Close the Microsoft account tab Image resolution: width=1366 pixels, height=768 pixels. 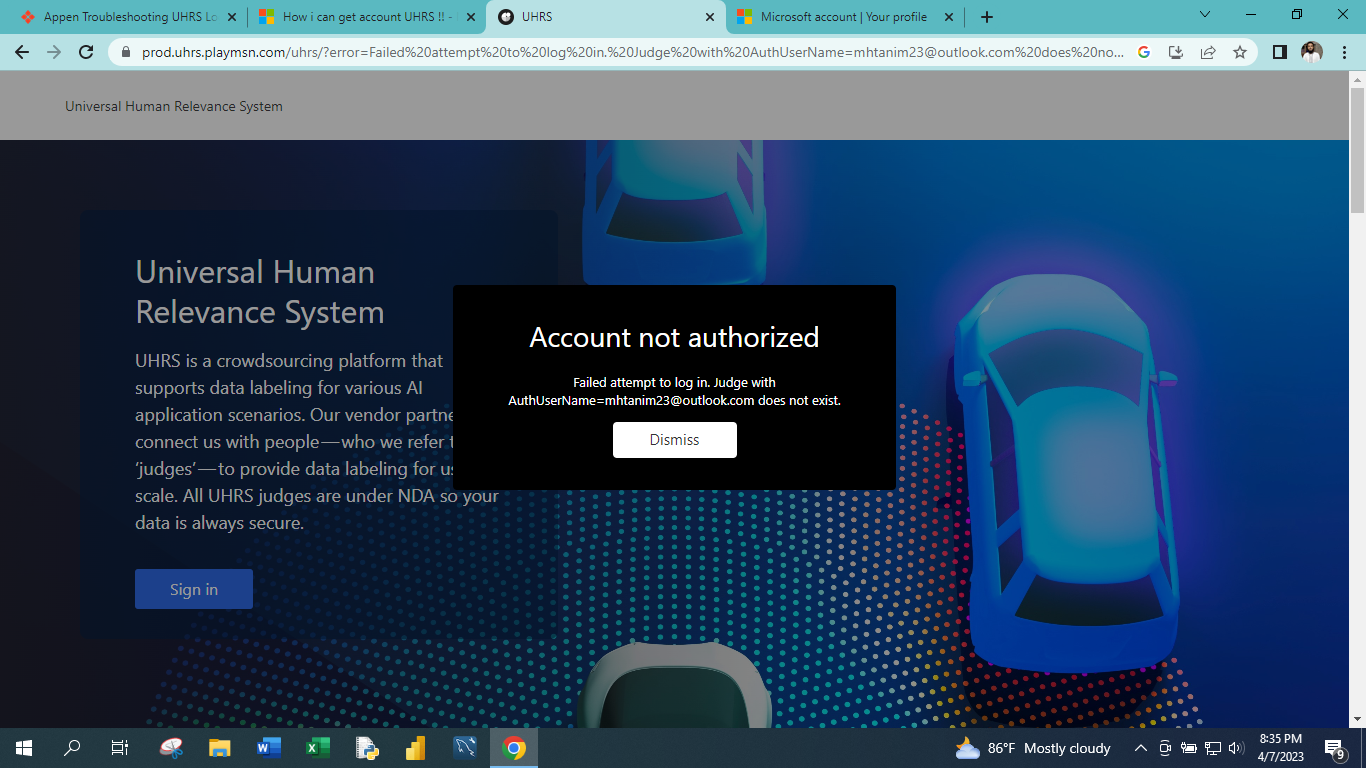949,17
